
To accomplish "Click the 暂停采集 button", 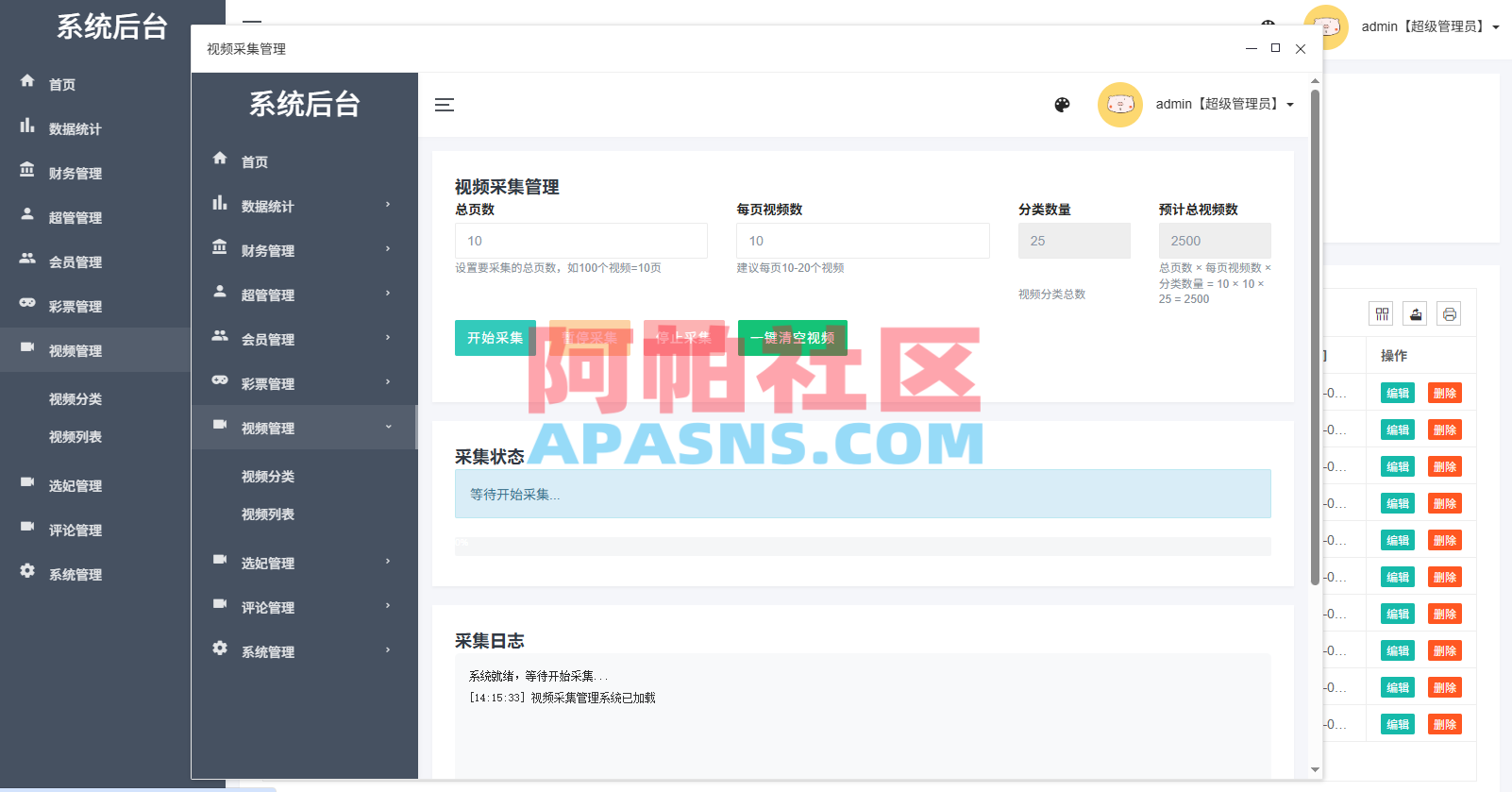I will coord(590,338).
